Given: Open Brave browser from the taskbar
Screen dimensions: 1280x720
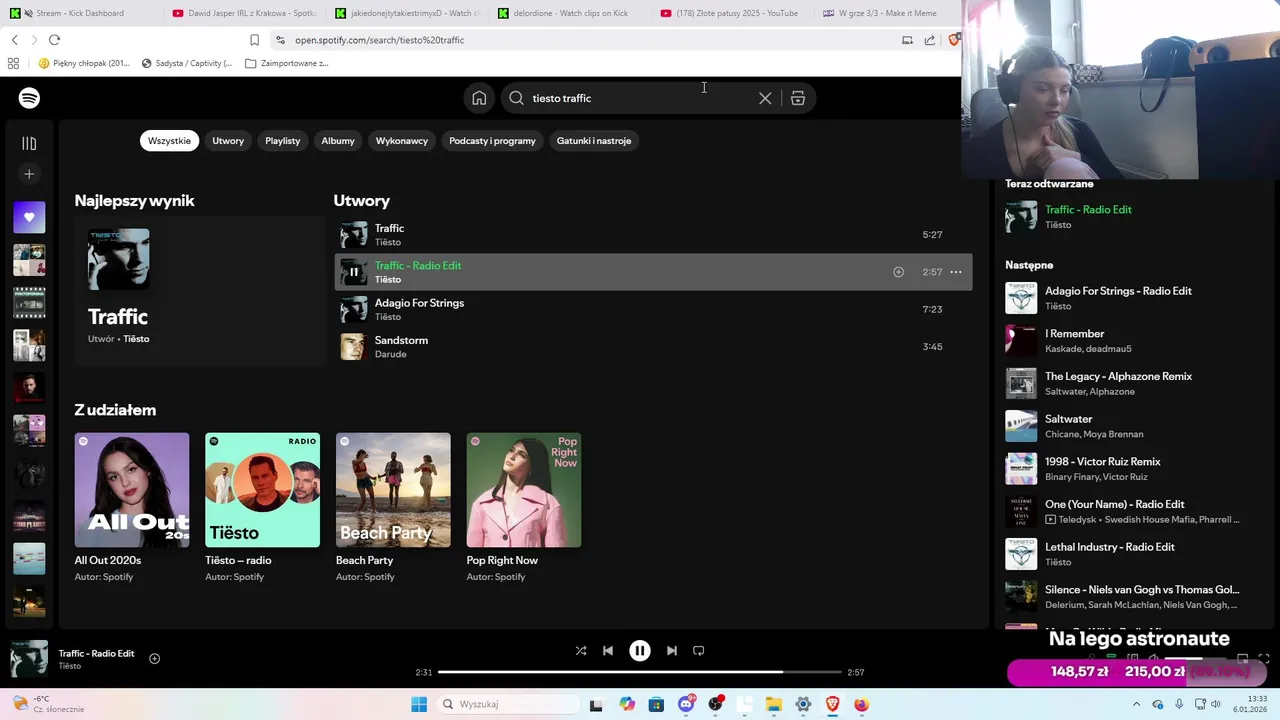Looking at the screenshot, I should [x=832, y=704].
